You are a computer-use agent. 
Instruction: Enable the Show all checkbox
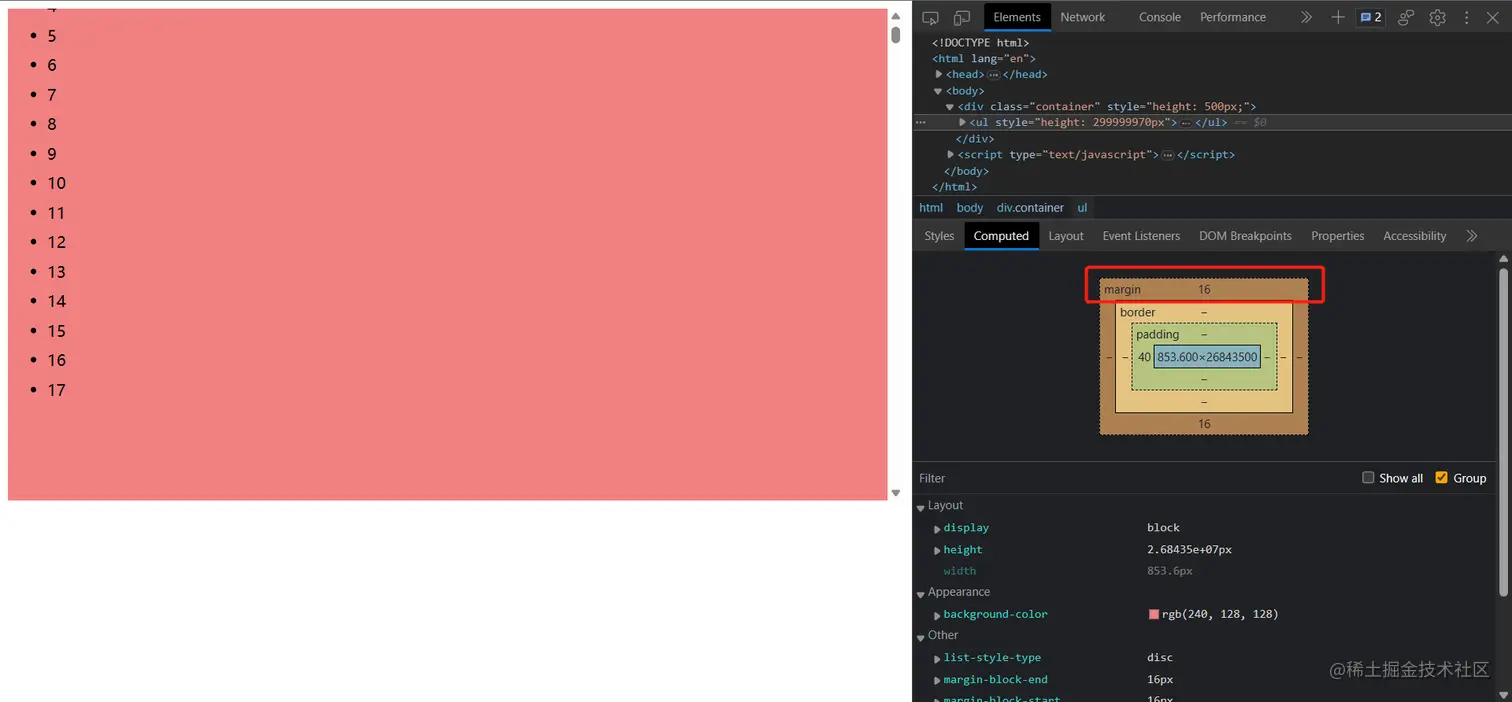1368,478
